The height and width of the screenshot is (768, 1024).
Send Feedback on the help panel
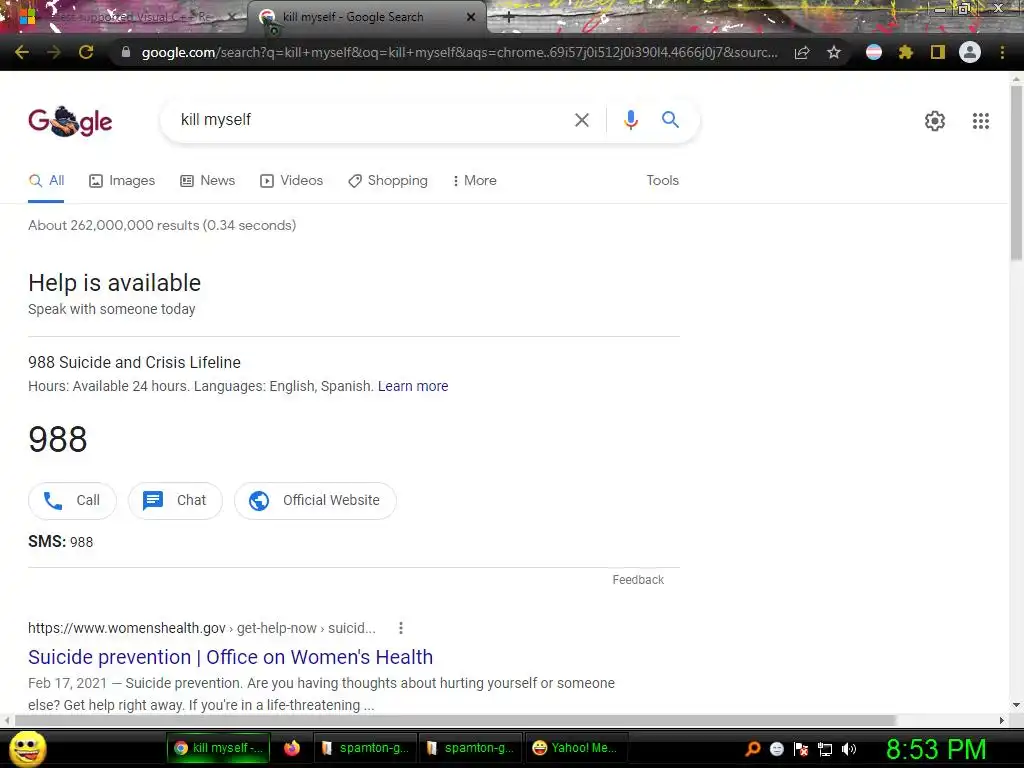click(x=638, y=580)
